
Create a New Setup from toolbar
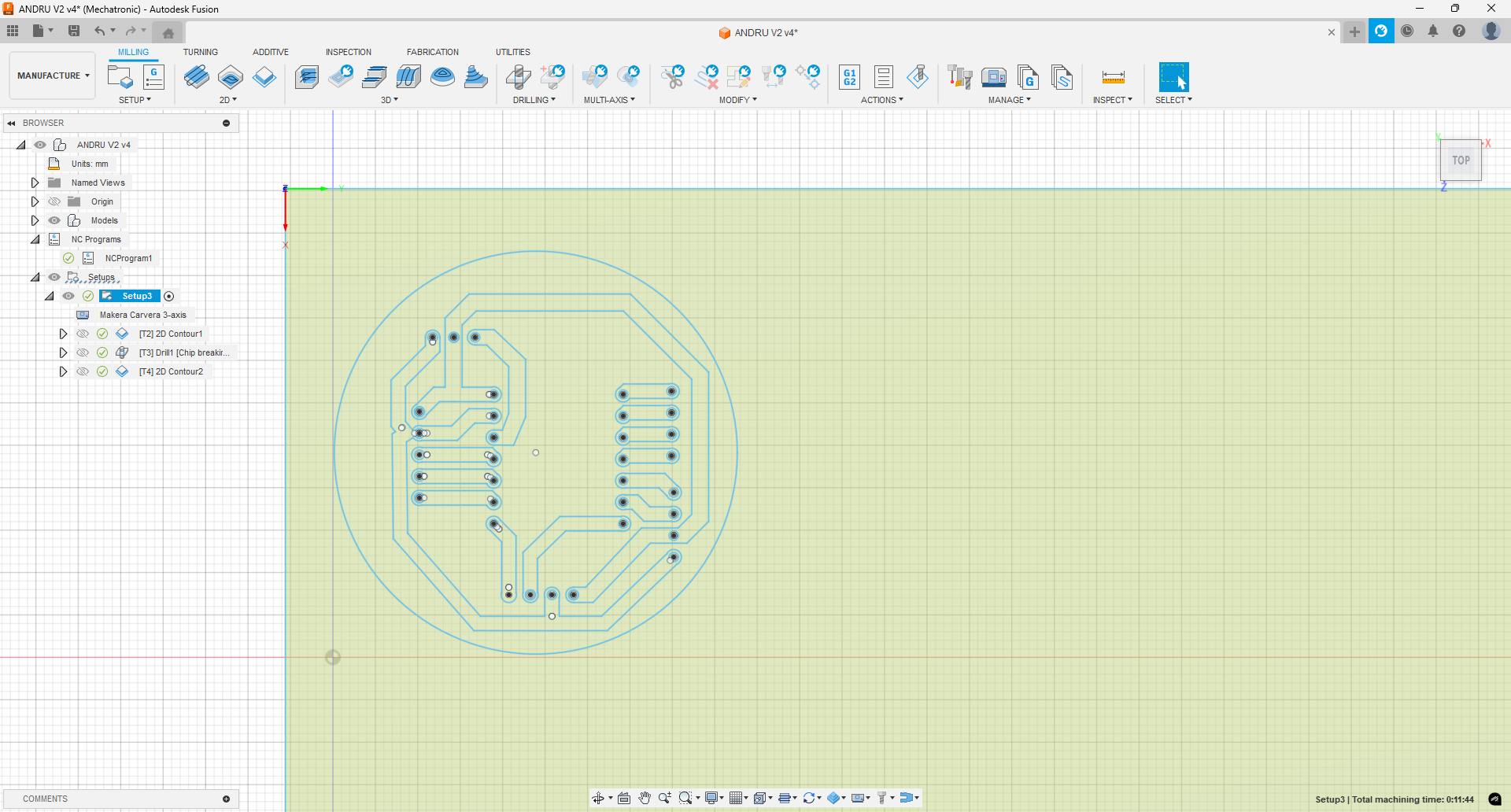click(x=120, y=77)
